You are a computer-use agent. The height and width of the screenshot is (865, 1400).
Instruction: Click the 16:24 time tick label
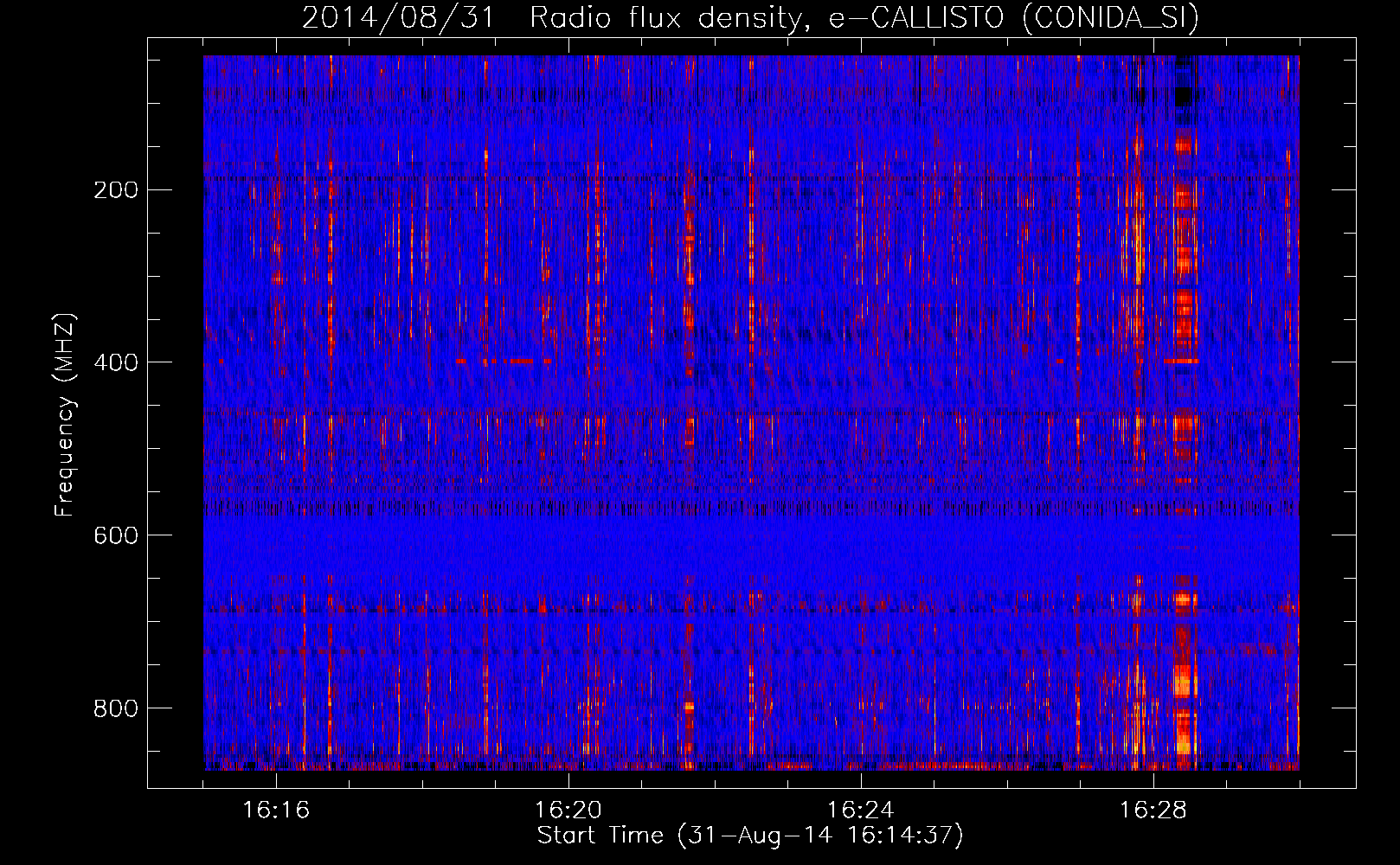[x=861, y=811]
